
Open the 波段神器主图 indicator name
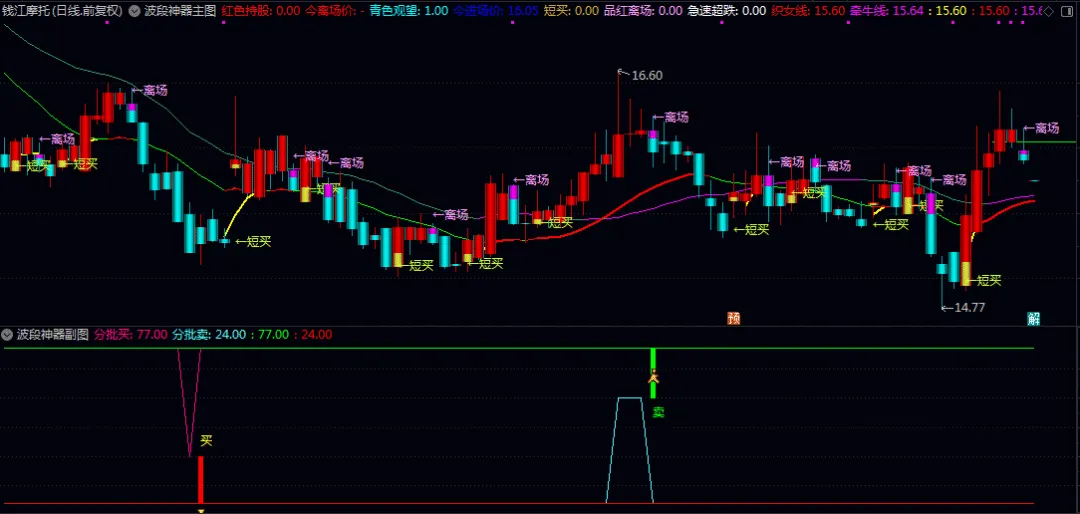point(178,11)
